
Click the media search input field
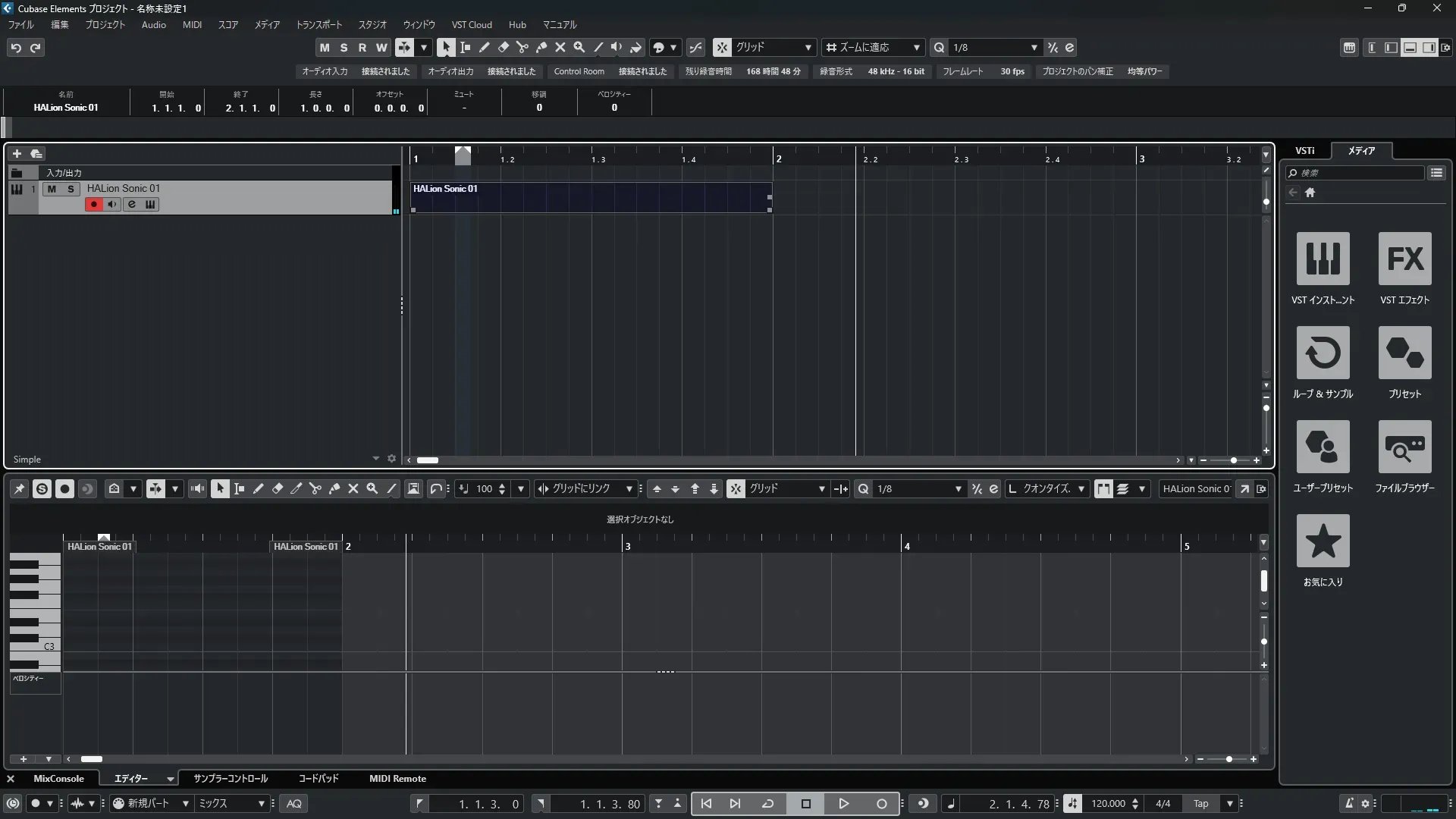point(1359,173)
